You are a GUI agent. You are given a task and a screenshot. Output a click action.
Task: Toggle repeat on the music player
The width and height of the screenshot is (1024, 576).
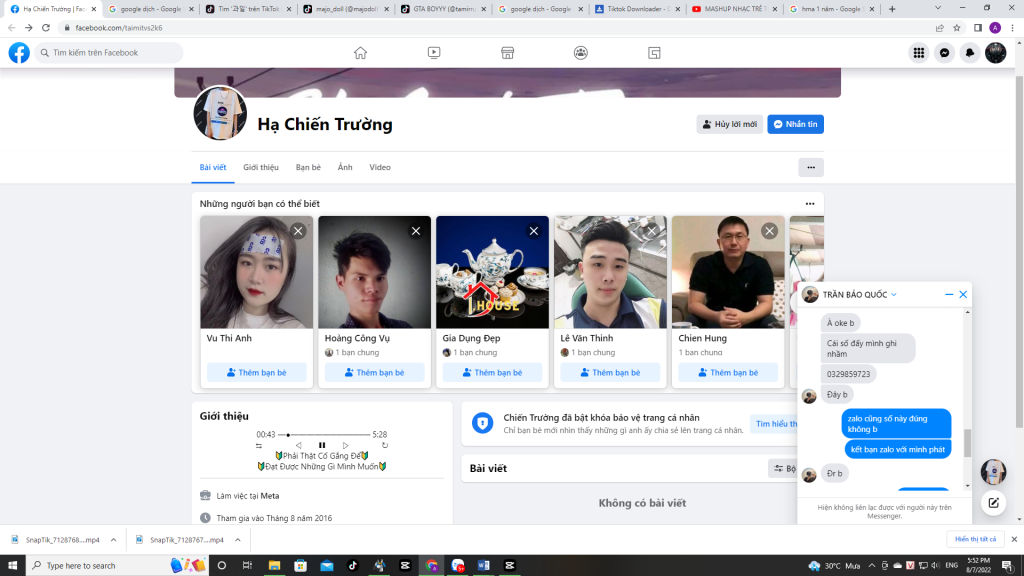tap(384, 445)
